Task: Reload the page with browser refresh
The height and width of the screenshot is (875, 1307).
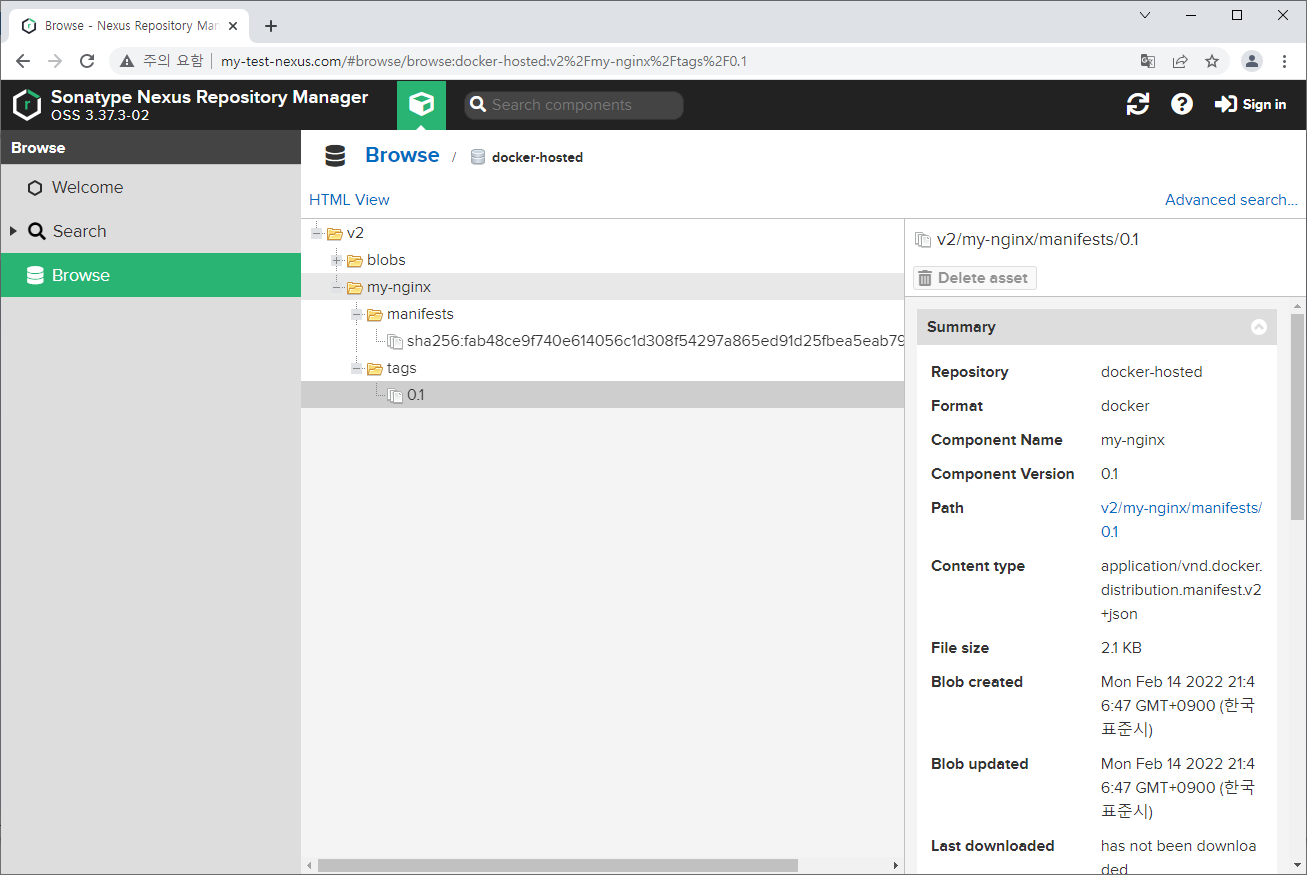Action: tap(87, 61)
